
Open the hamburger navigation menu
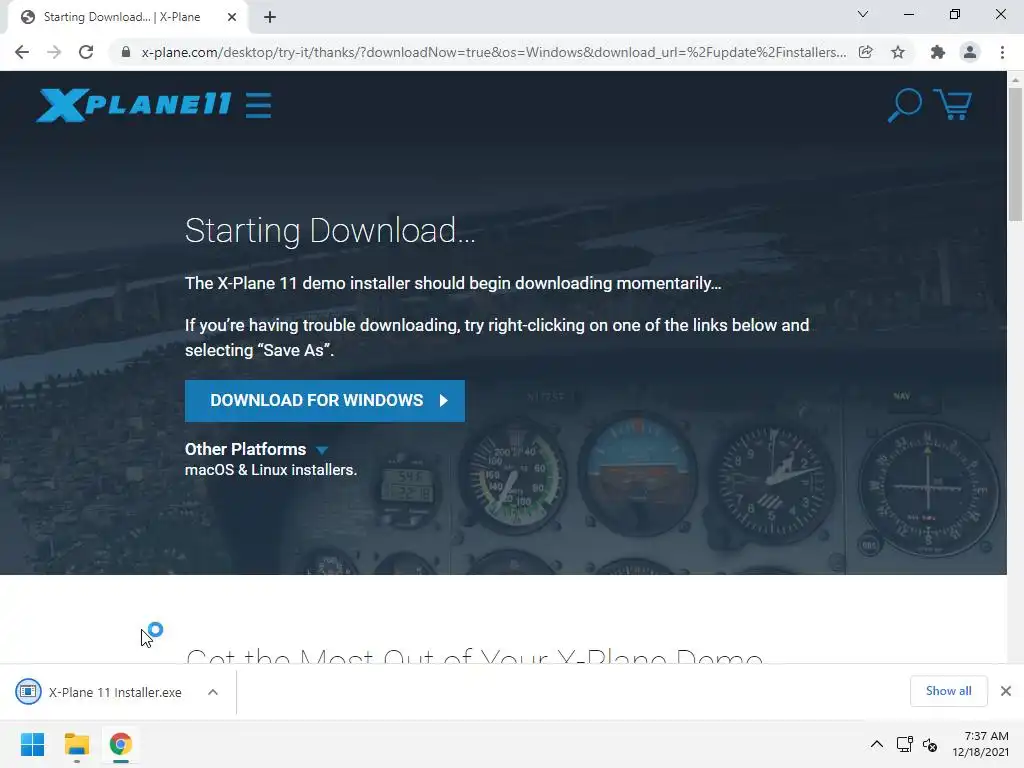258,105
